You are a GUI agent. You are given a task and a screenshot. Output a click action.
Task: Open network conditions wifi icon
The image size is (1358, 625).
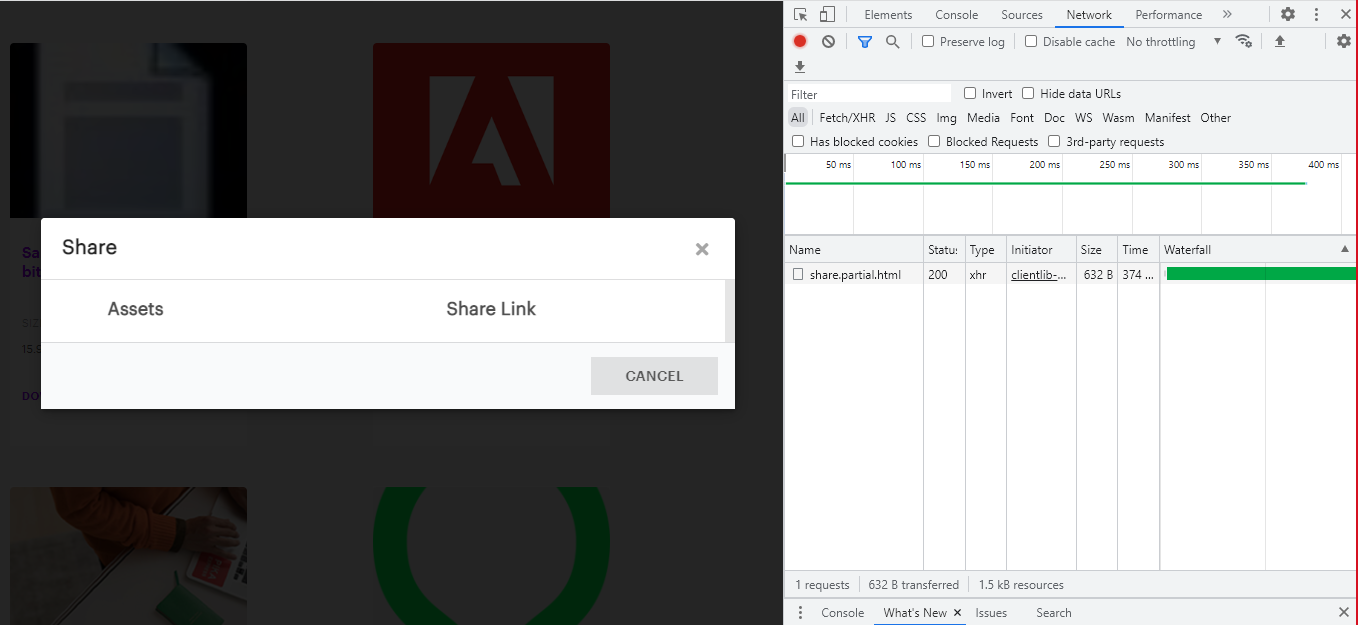(x=1244, y=41)
